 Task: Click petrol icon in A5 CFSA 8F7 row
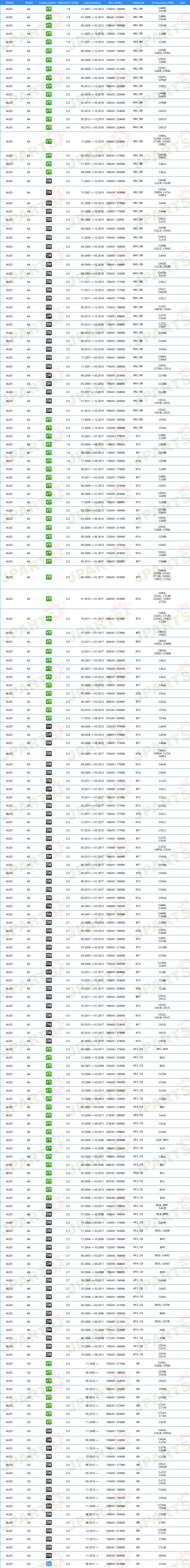(x=49, y=718)
